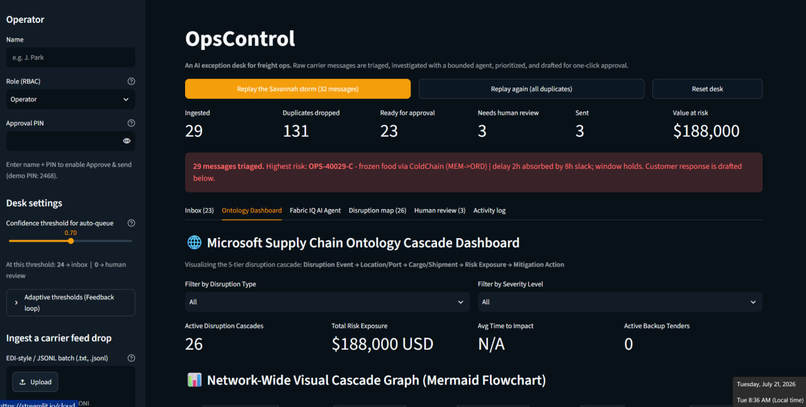View the Activity log tab
The width and height of the screenshot is (806, 407).
(489, 211)
